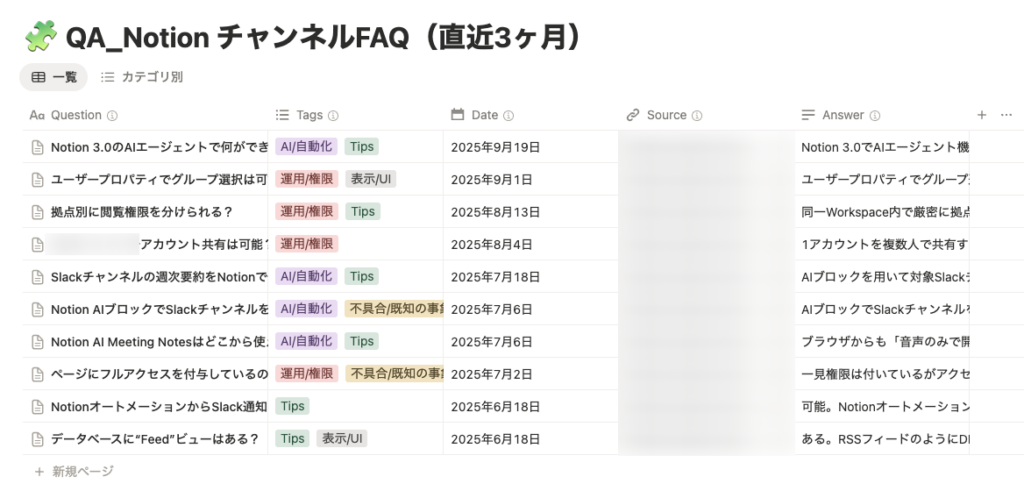Image resolution: width=1024 pixels, height=491 pixels.
Task: Open the 拠点別に閲覧権限を分けられる？ page
Action: pos(141,212)
